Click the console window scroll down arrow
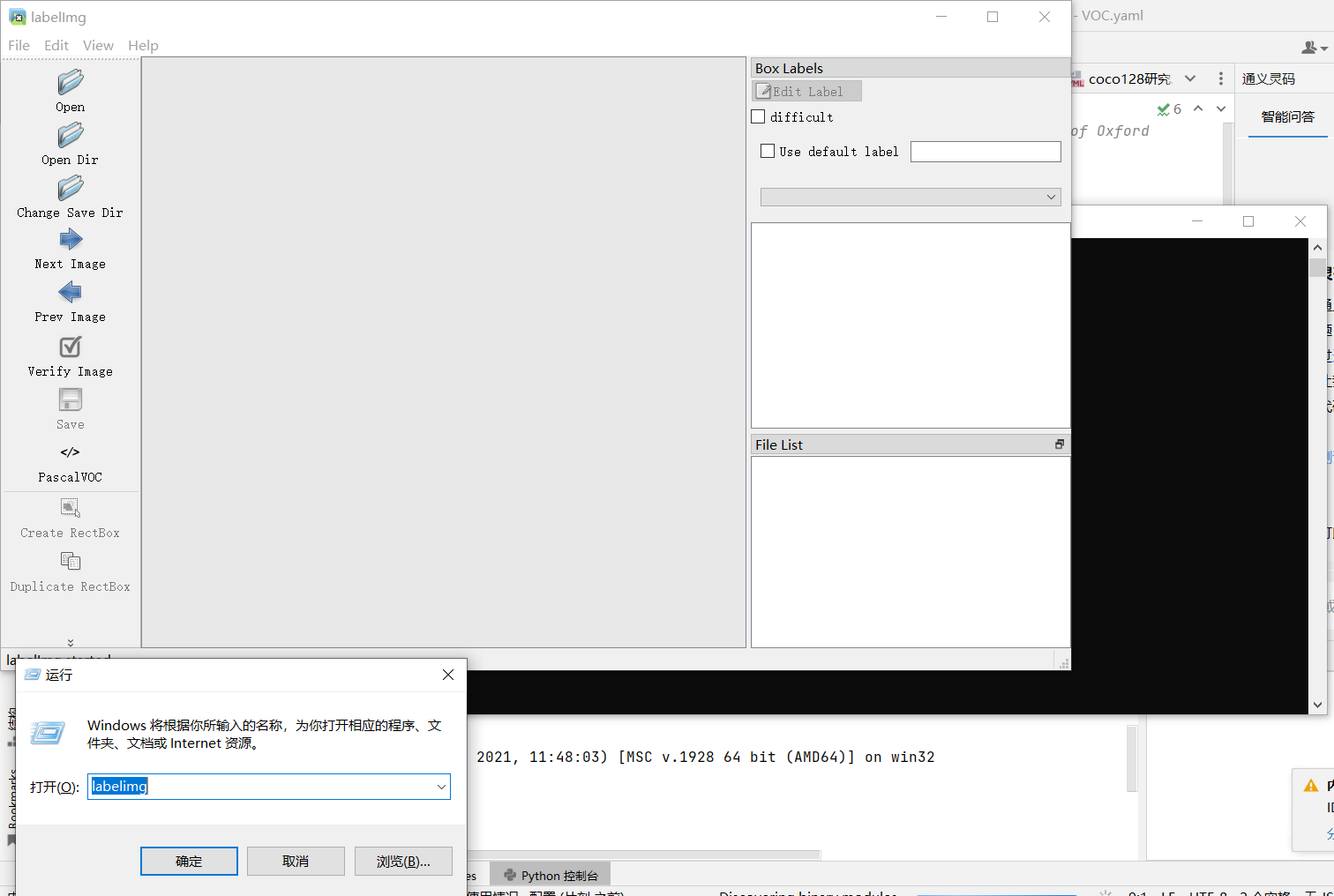The image size is (1334, 896). pos(1317,705)
